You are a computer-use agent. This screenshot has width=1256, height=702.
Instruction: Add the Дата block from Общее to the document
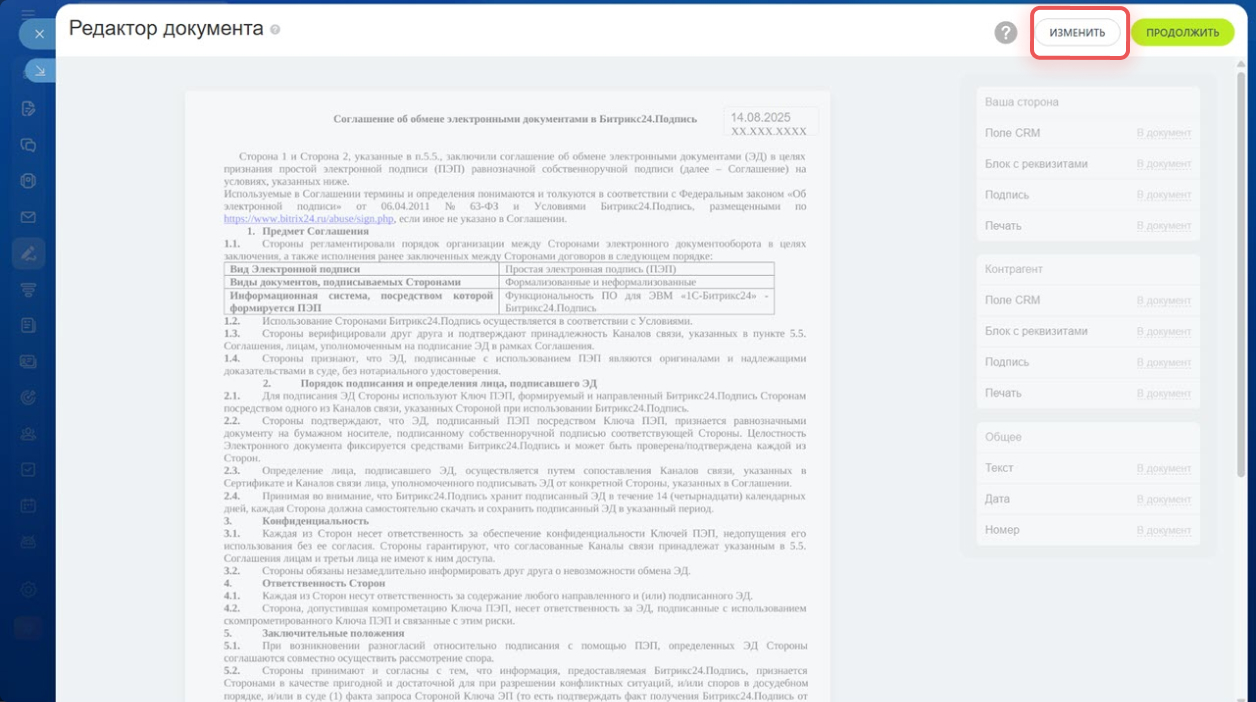(1163, 500)
